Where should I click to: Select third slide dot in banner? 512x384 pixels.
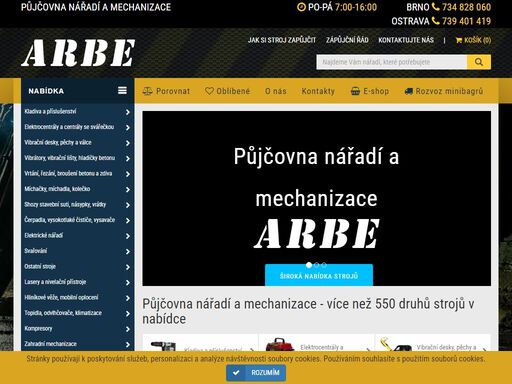[x=324, y=265]
